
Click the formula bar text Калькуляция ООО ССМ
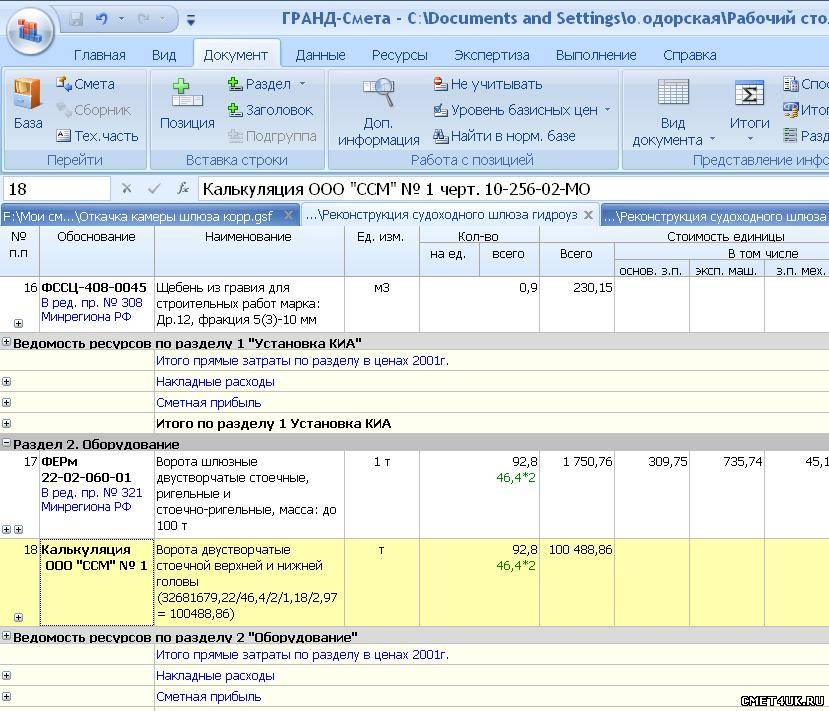coord(397,189)
